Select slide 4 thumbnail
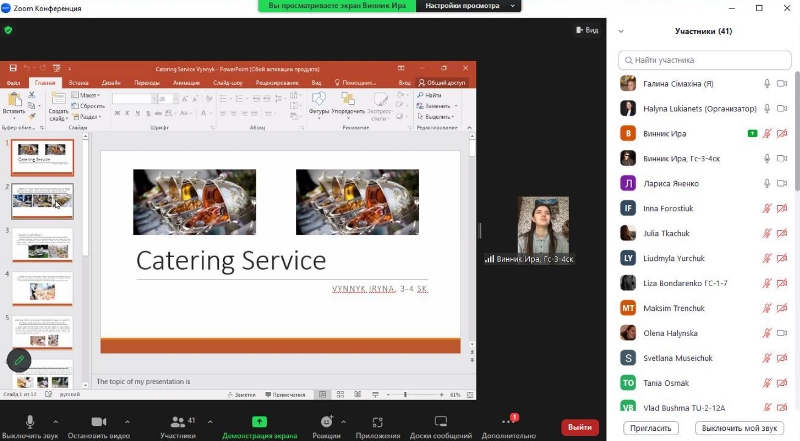Image resolution: width=800 pixels, height=441 pixels. [42, 289]
